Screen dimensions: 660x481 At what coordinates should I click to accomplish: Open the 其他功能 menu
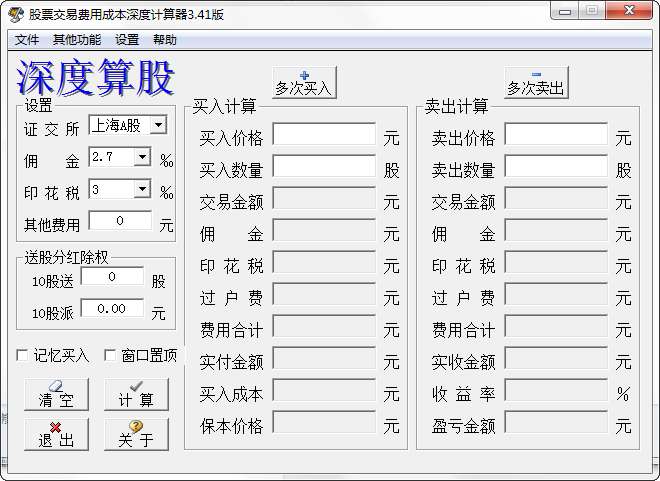77,40
